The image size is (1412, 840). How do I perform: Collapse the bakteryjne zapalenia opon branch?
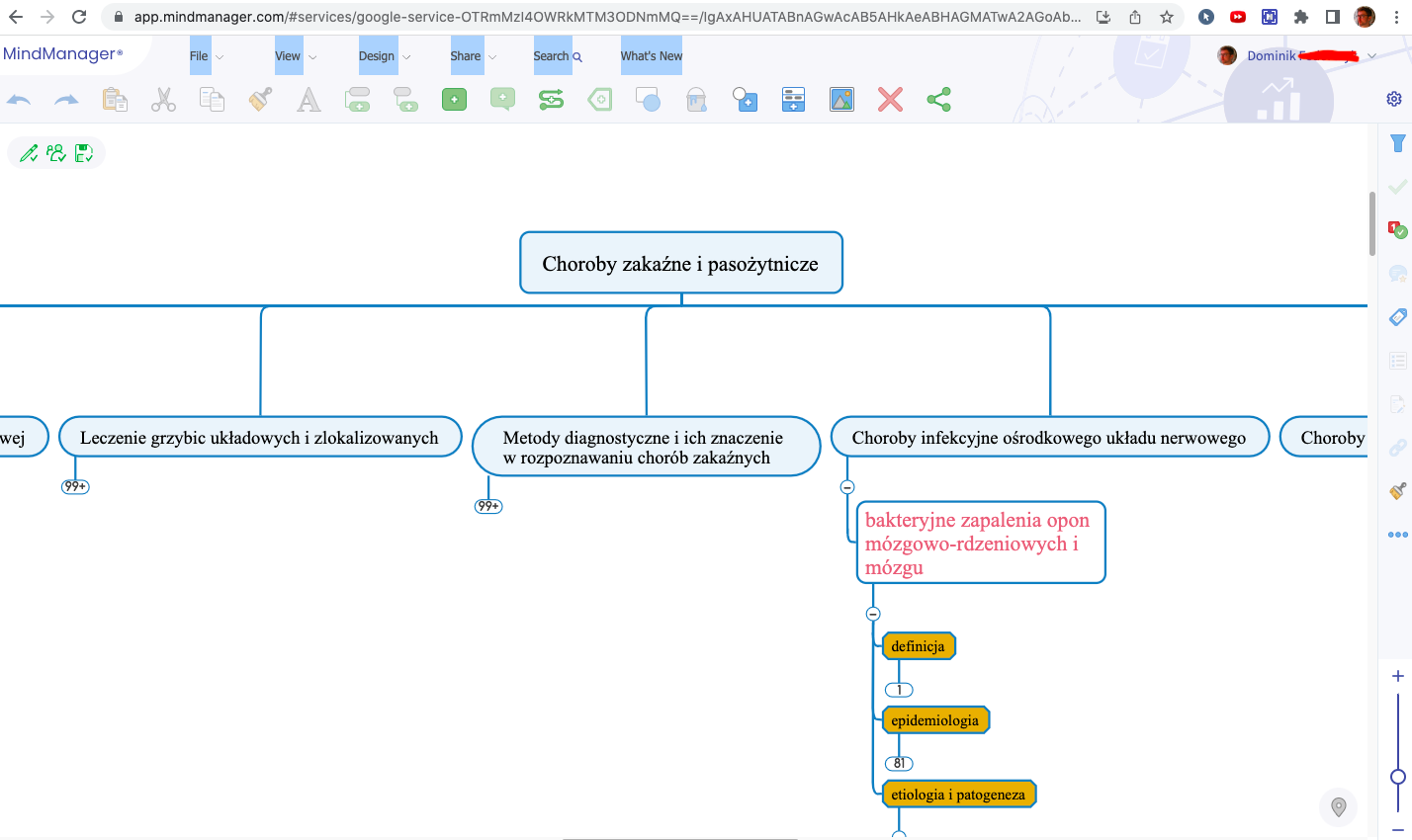[873, 614]
